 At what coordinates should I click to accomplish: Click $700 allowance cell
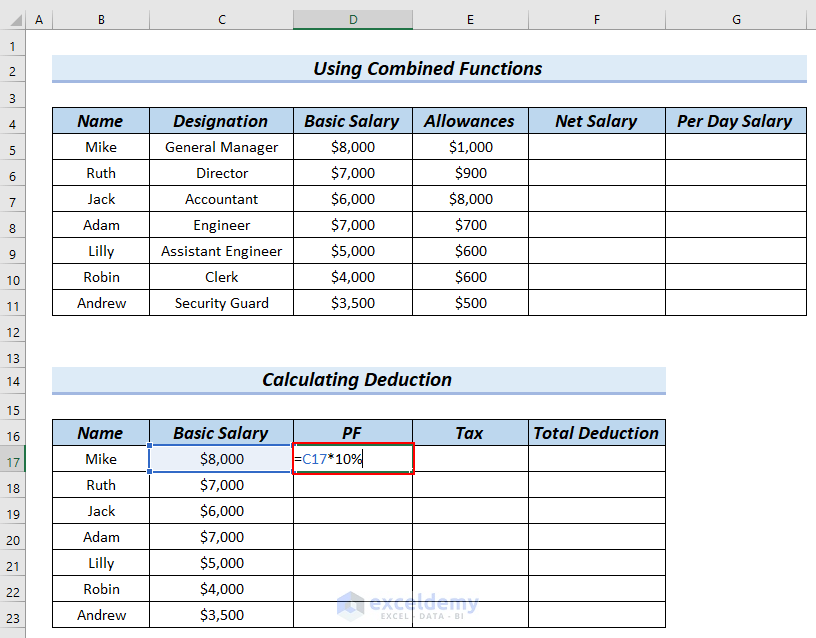pyautogui.click(x=470, y=225)
